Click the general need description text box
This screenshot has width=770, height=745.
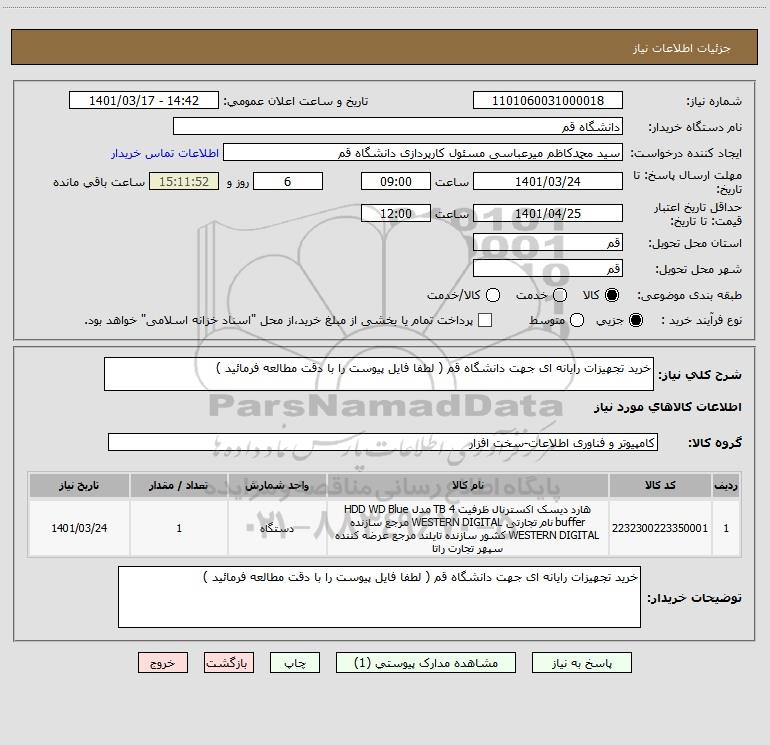(x=379, y=374)
